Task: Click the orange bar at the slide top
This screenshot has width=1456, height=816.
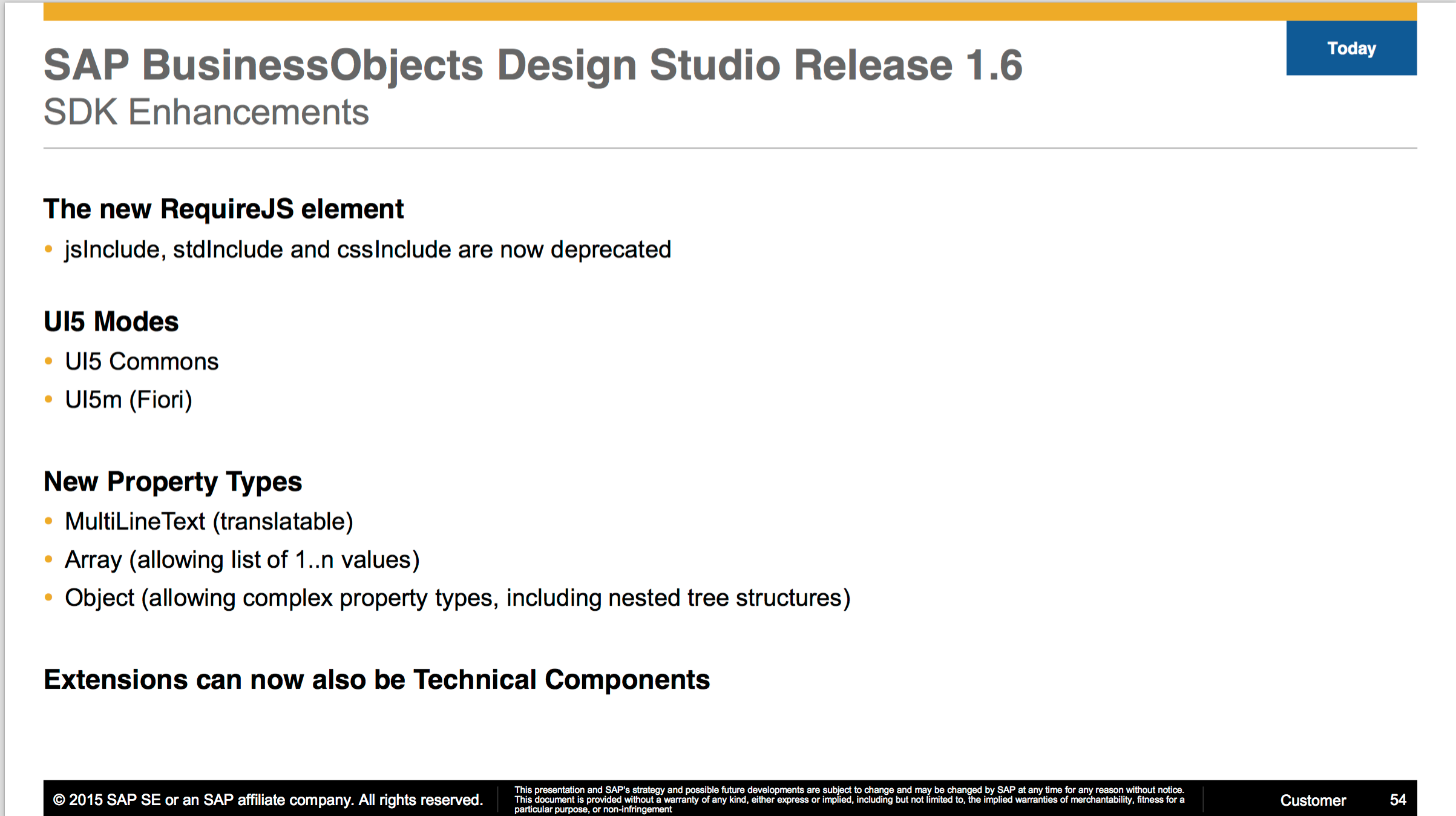Action: tap(666, 12)
